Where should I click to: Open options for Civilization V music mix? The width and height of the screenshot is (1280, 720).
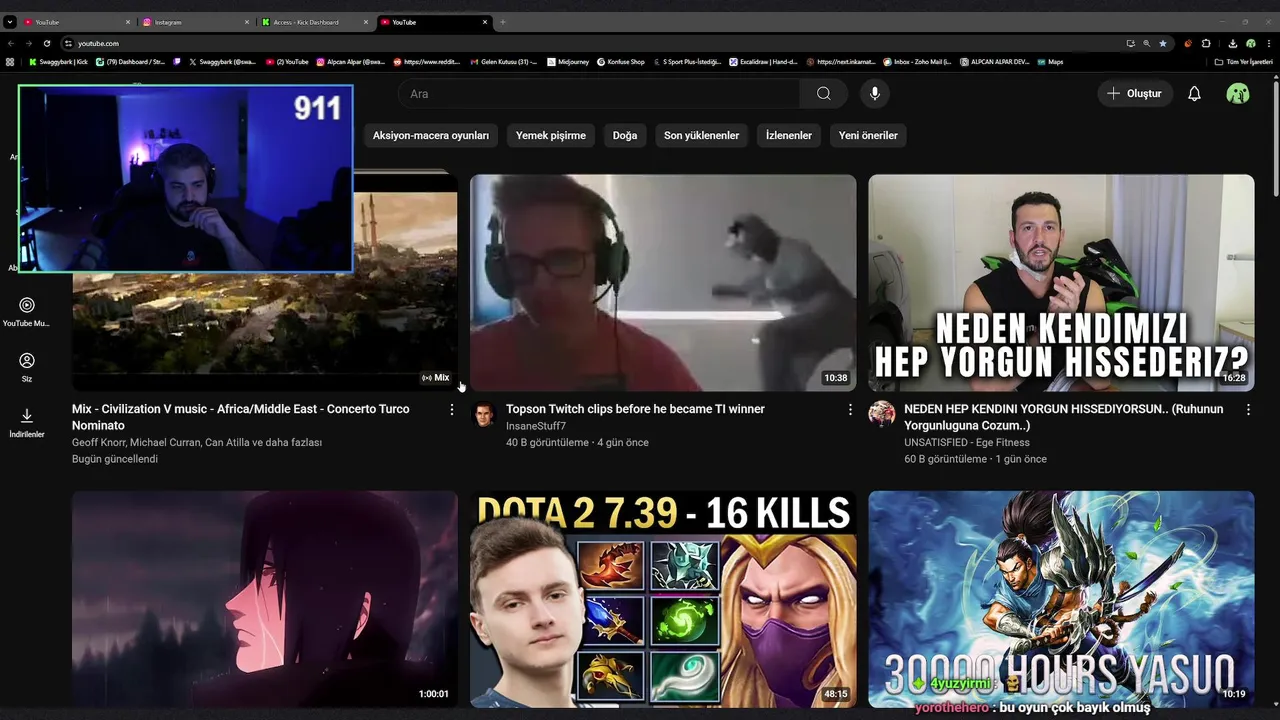(x=452, y=410)
